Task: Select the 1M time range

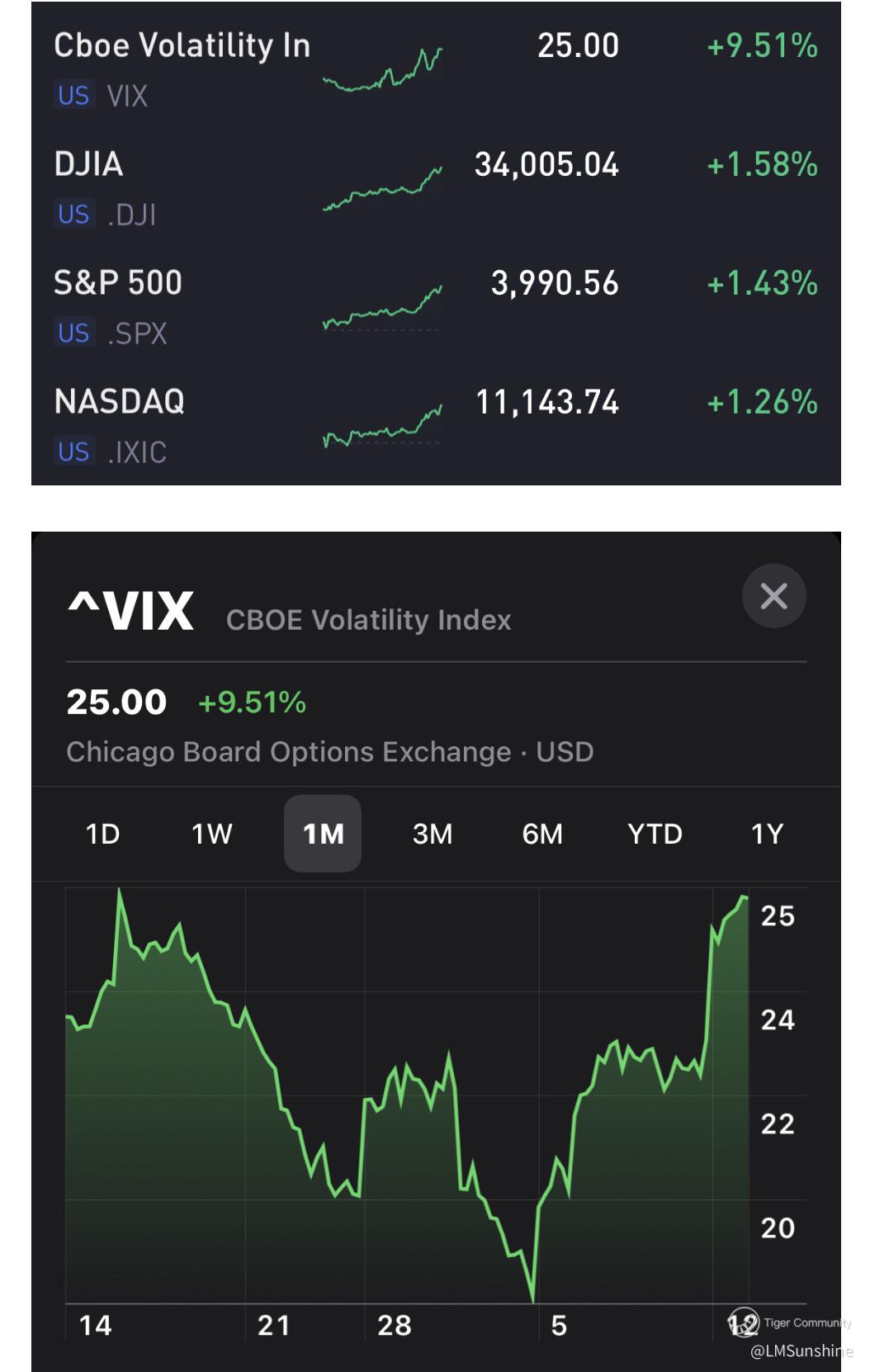Action: 323,834
